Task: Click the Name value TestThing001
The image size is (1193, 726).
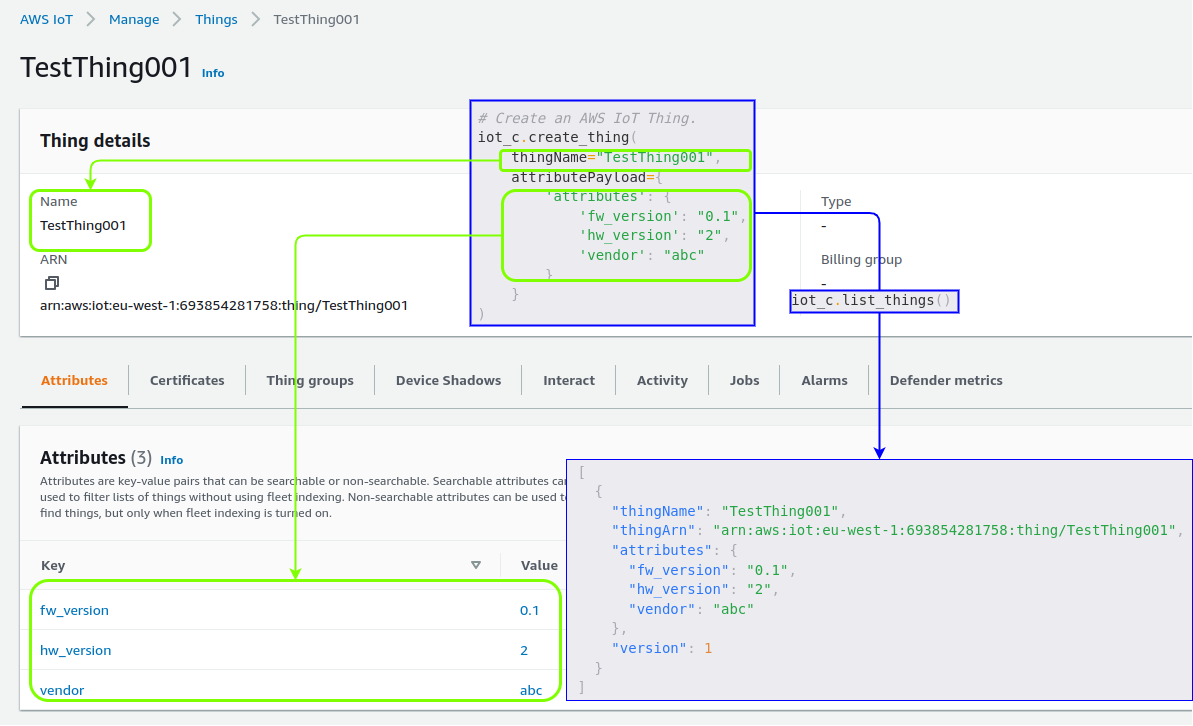Action: point(83,226)
